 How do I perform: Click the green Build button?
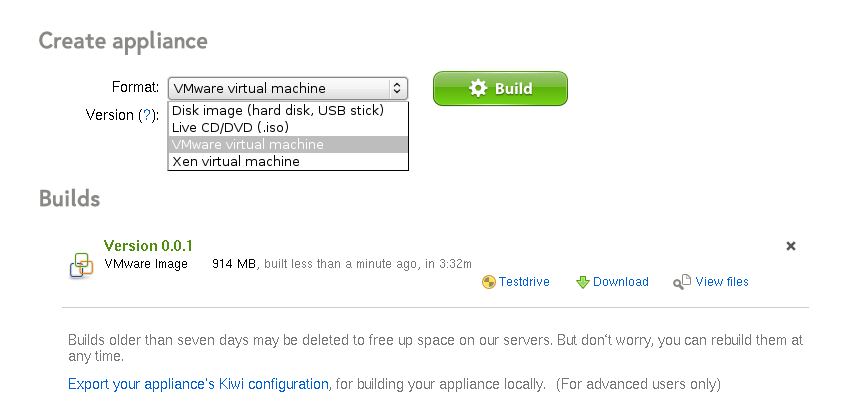click(500, 88)
